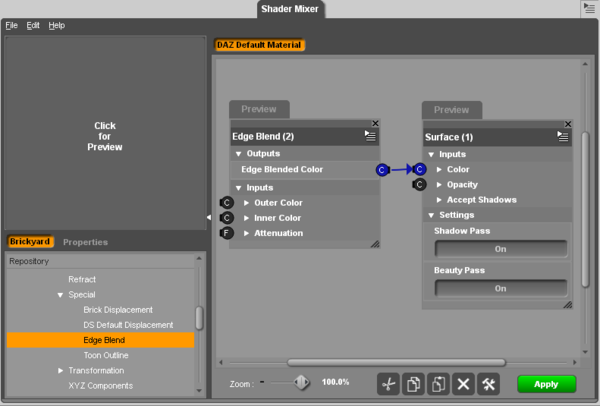600x406 pixels.
Task: Click zoom out minus sign
Action: click(x=262, y=382)
